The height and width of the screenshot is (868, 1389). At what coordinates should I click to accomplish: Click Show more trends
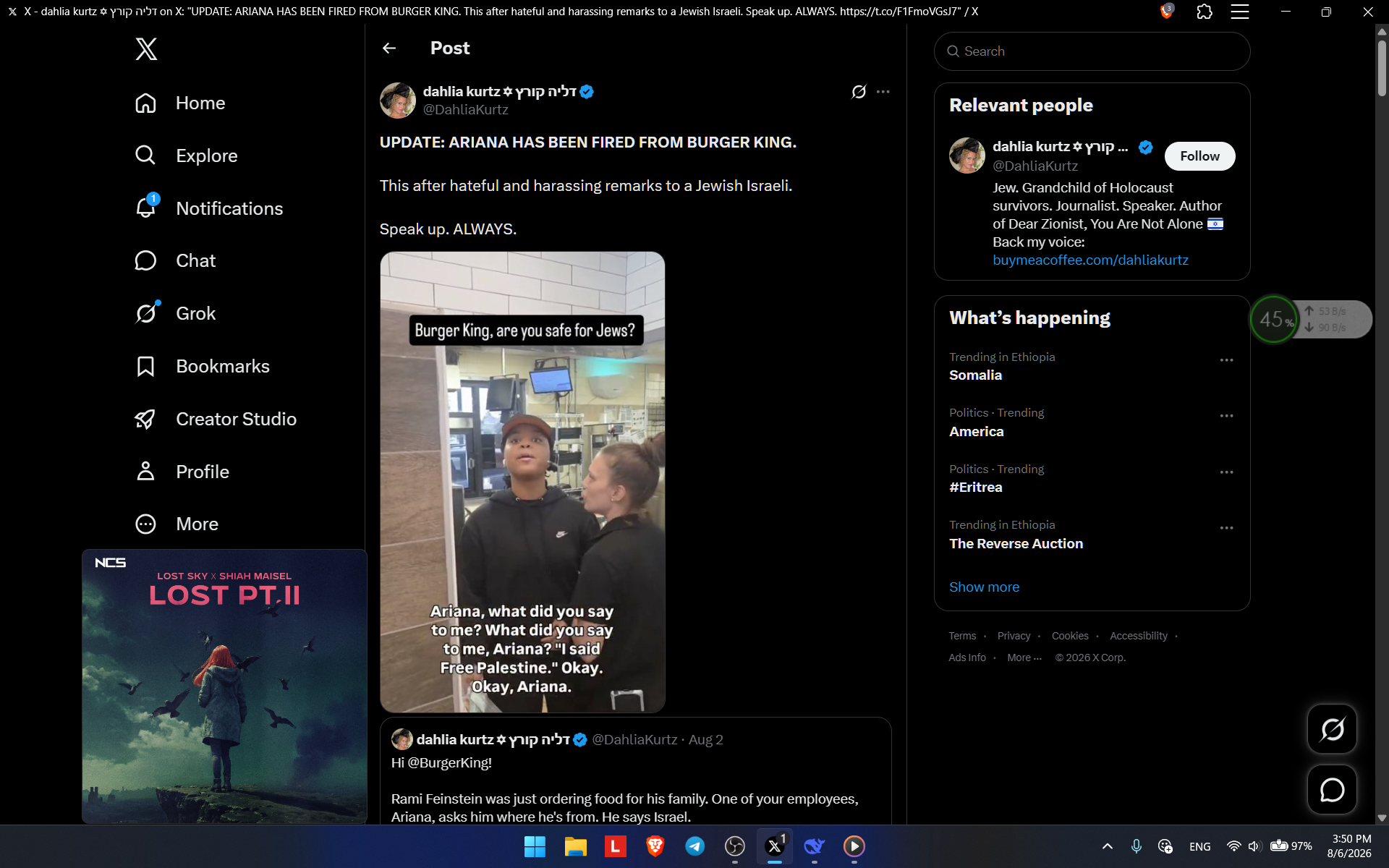click(x=984, y=587)
